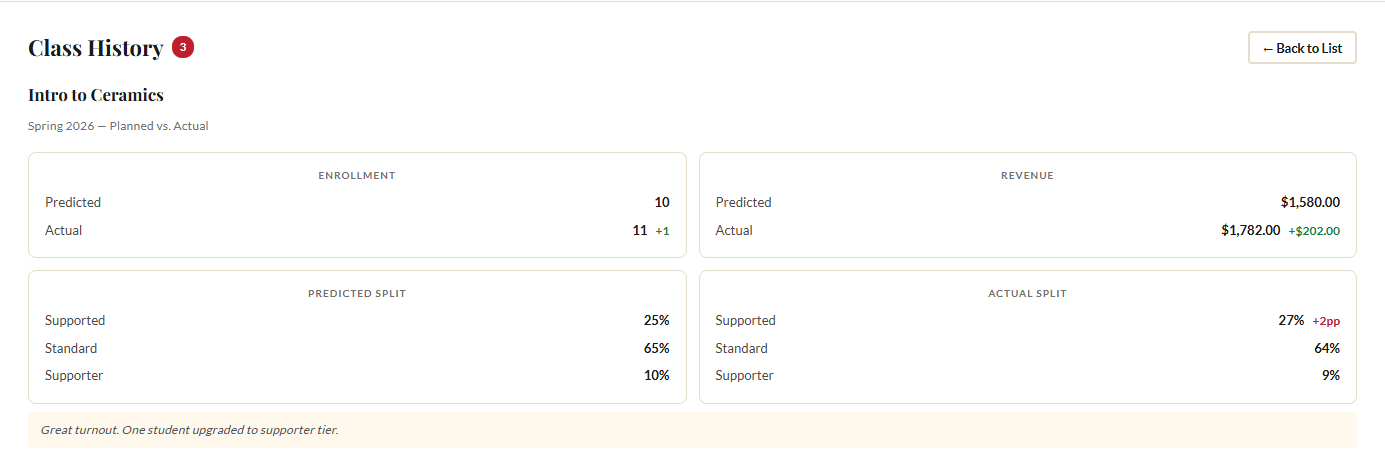
Task: Click the Actual Split card header
Action: (1027, 294)
